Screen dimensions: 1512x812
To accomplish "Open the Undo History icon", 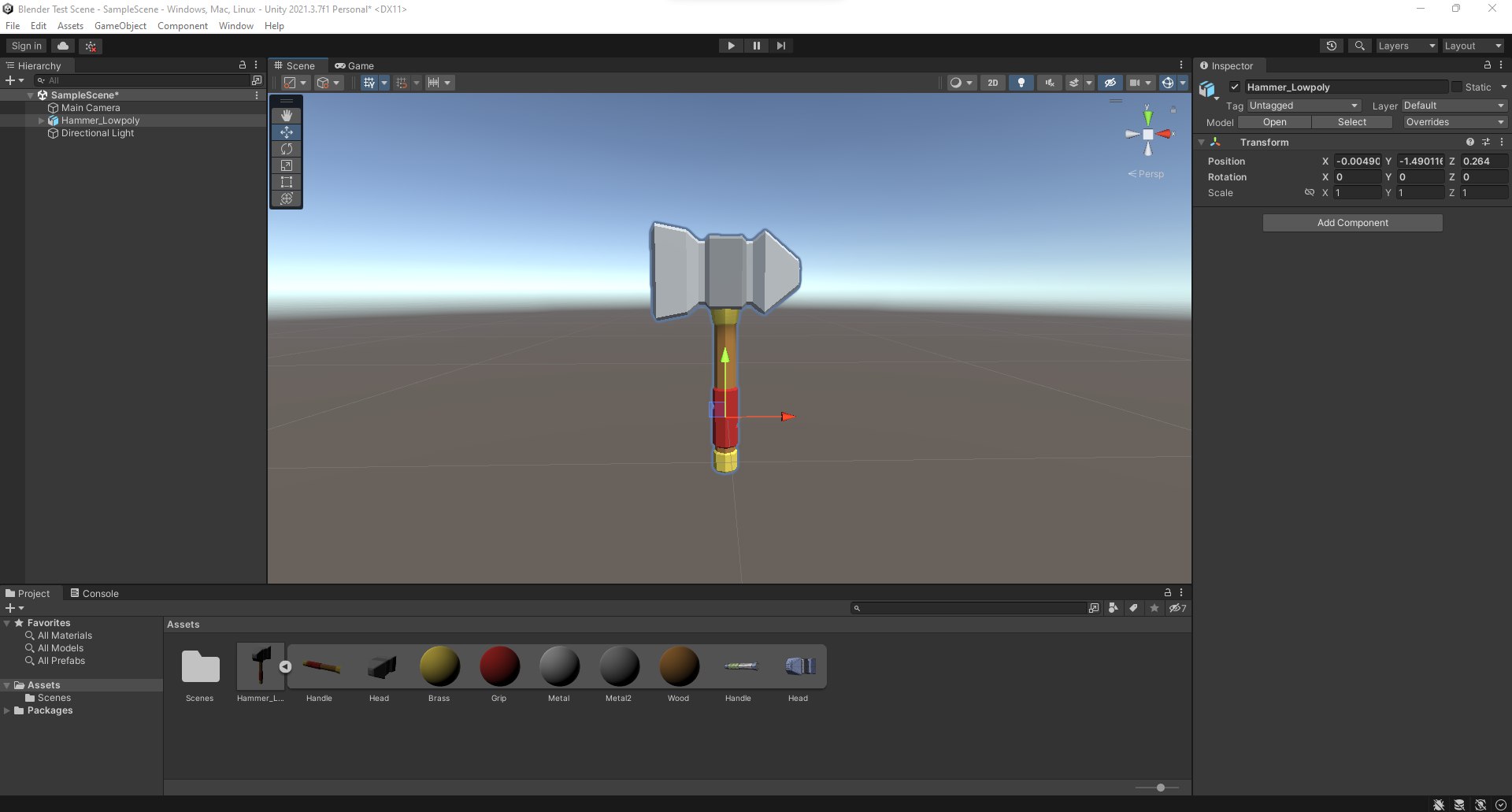I will point(1332,46).
